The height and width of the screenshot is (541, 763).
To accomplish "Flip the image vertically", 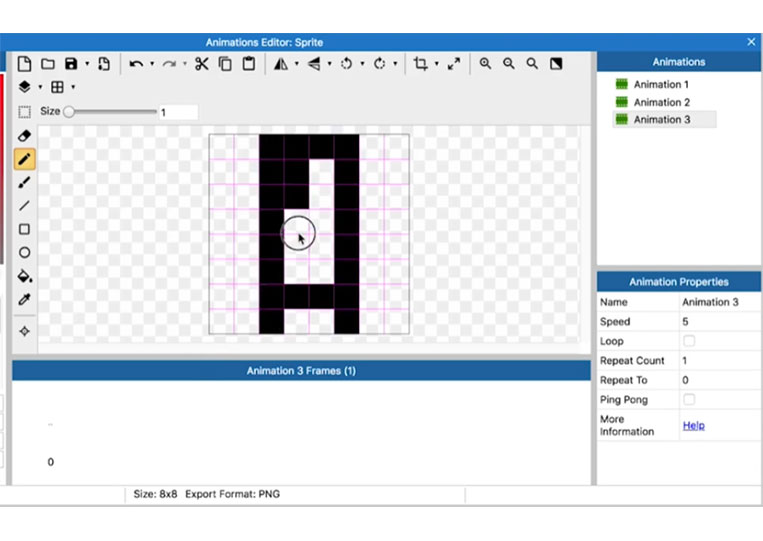I will coord(314,64).
